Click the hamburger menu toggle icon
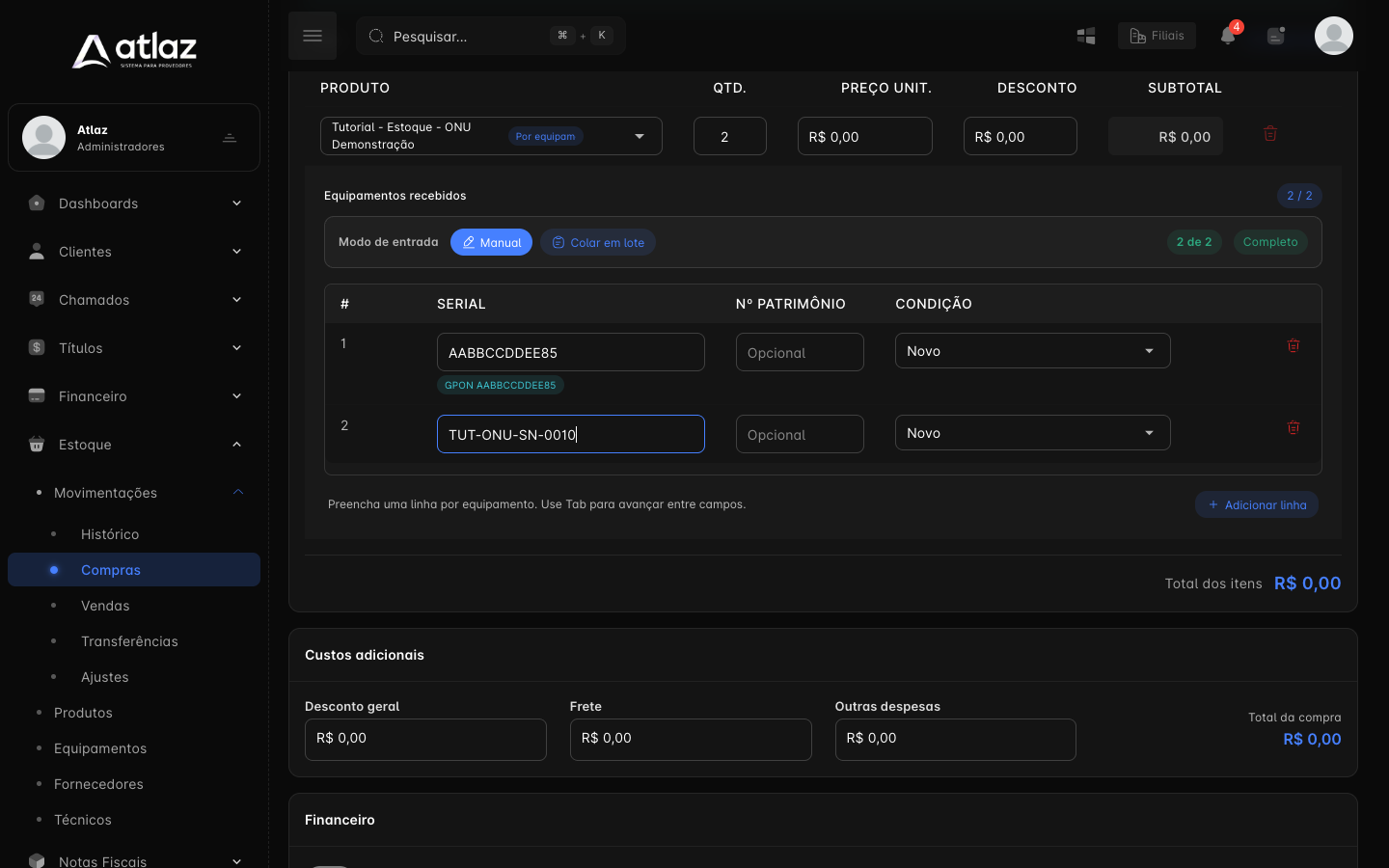The height and width of the screenshot is (868, 1389). pyautogui.click(x=313, y=36)
